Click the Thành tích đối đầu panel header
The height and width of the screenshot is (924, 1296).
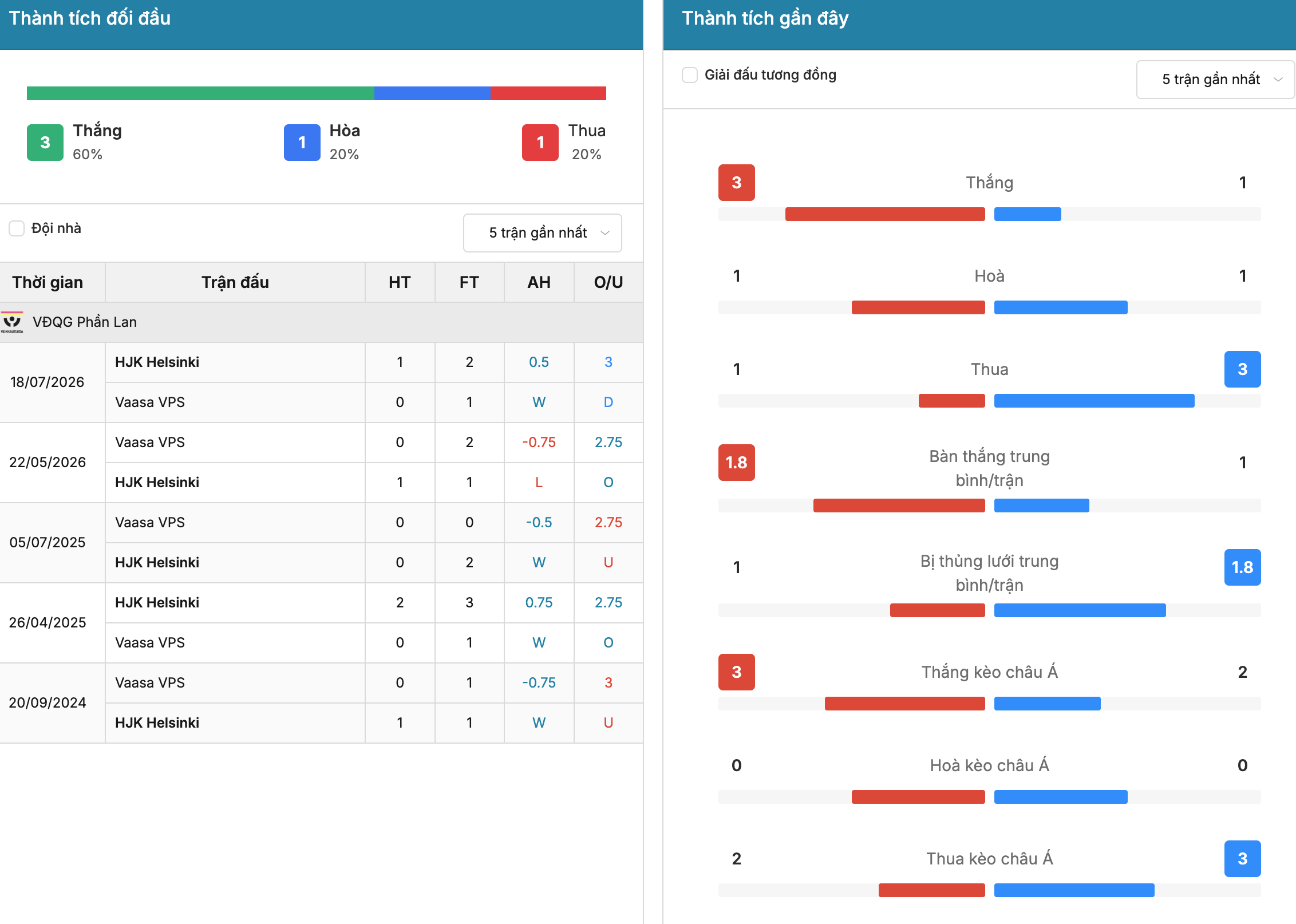321,25
